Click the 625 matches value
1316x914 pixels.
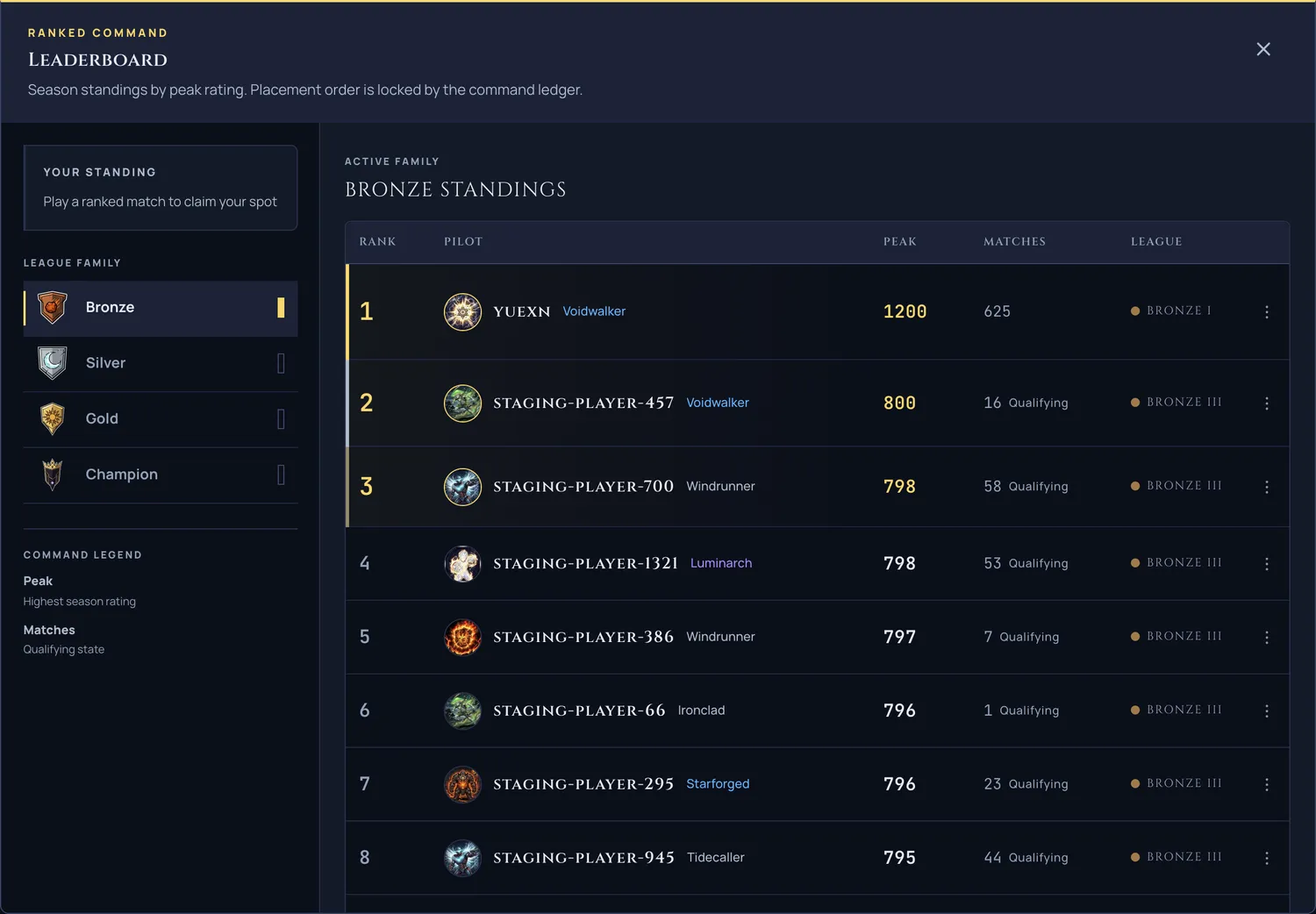[x=998, y=311]
